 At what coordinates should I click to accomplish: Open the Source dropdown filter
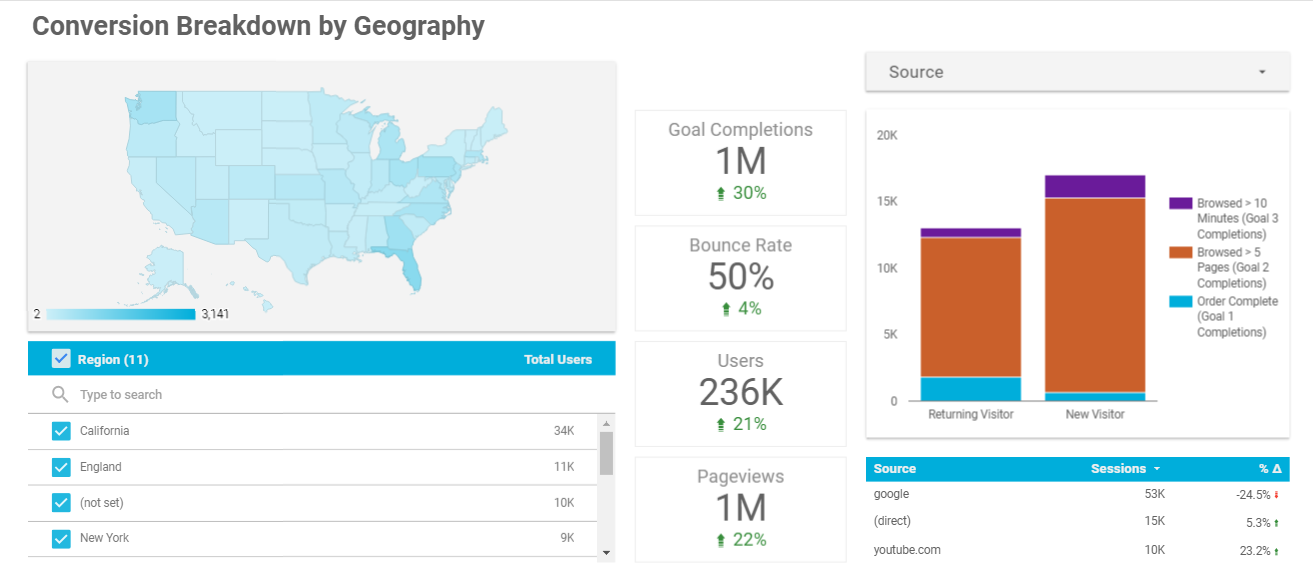click(1077, 72)
